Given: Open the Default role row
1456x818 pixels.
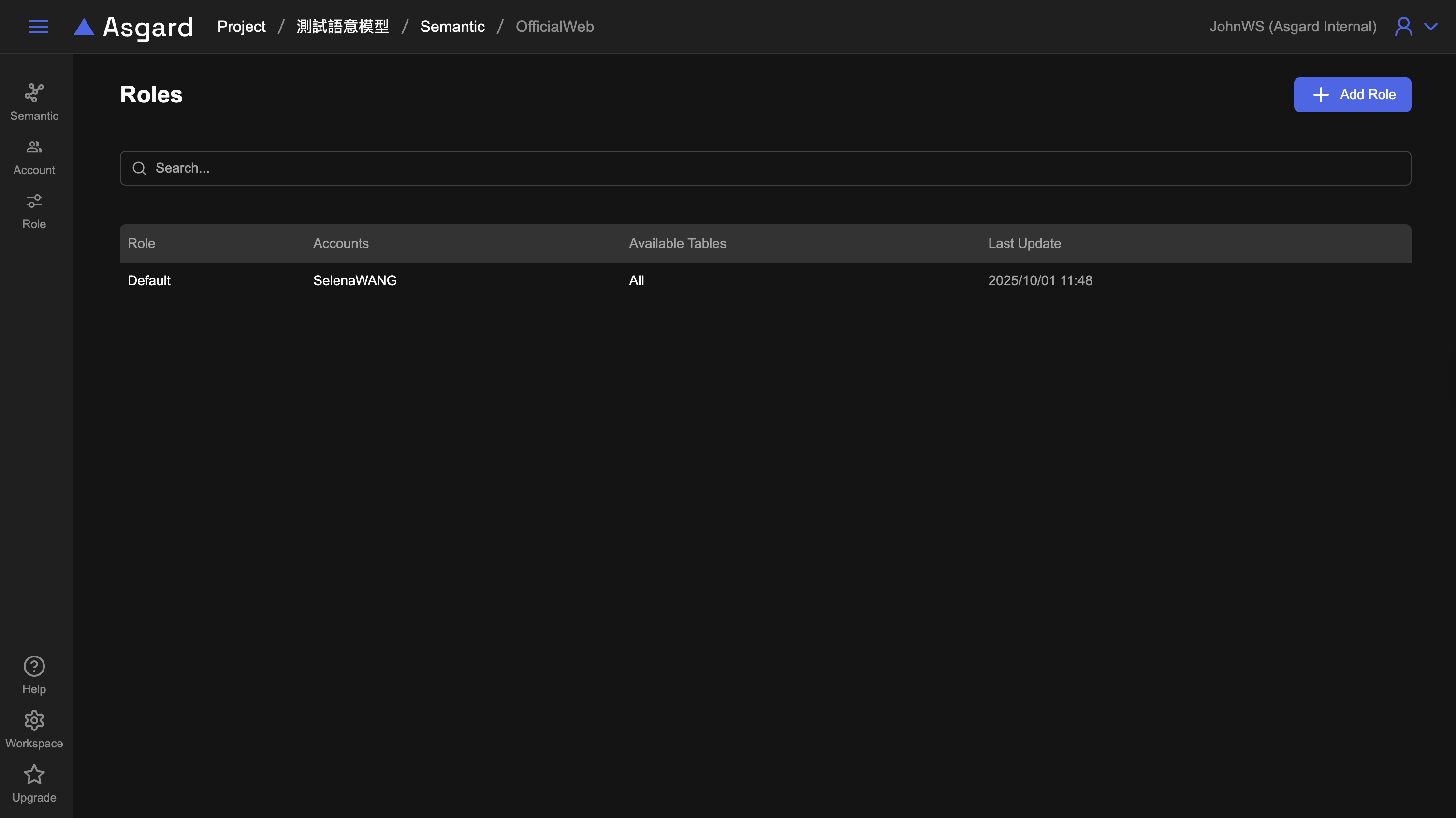Looking at the screenshot, I should [149, 280].
